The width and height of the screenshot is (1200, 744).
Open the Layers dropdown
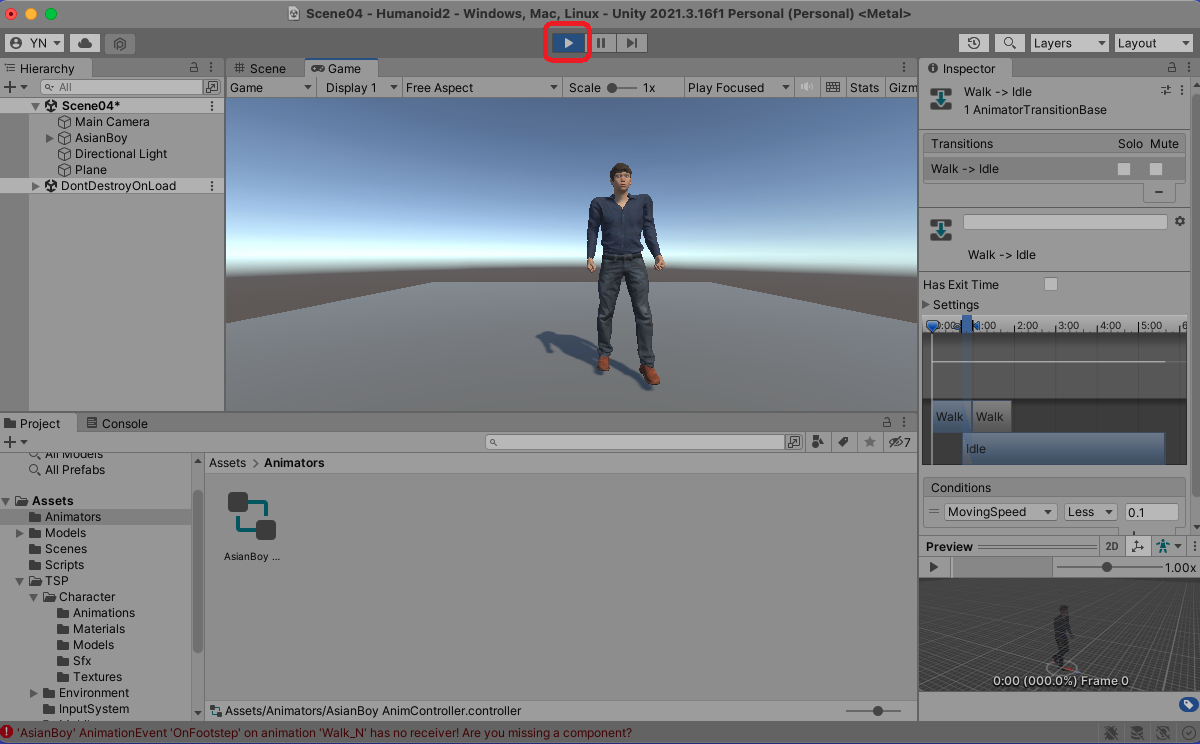(1068, 43)
